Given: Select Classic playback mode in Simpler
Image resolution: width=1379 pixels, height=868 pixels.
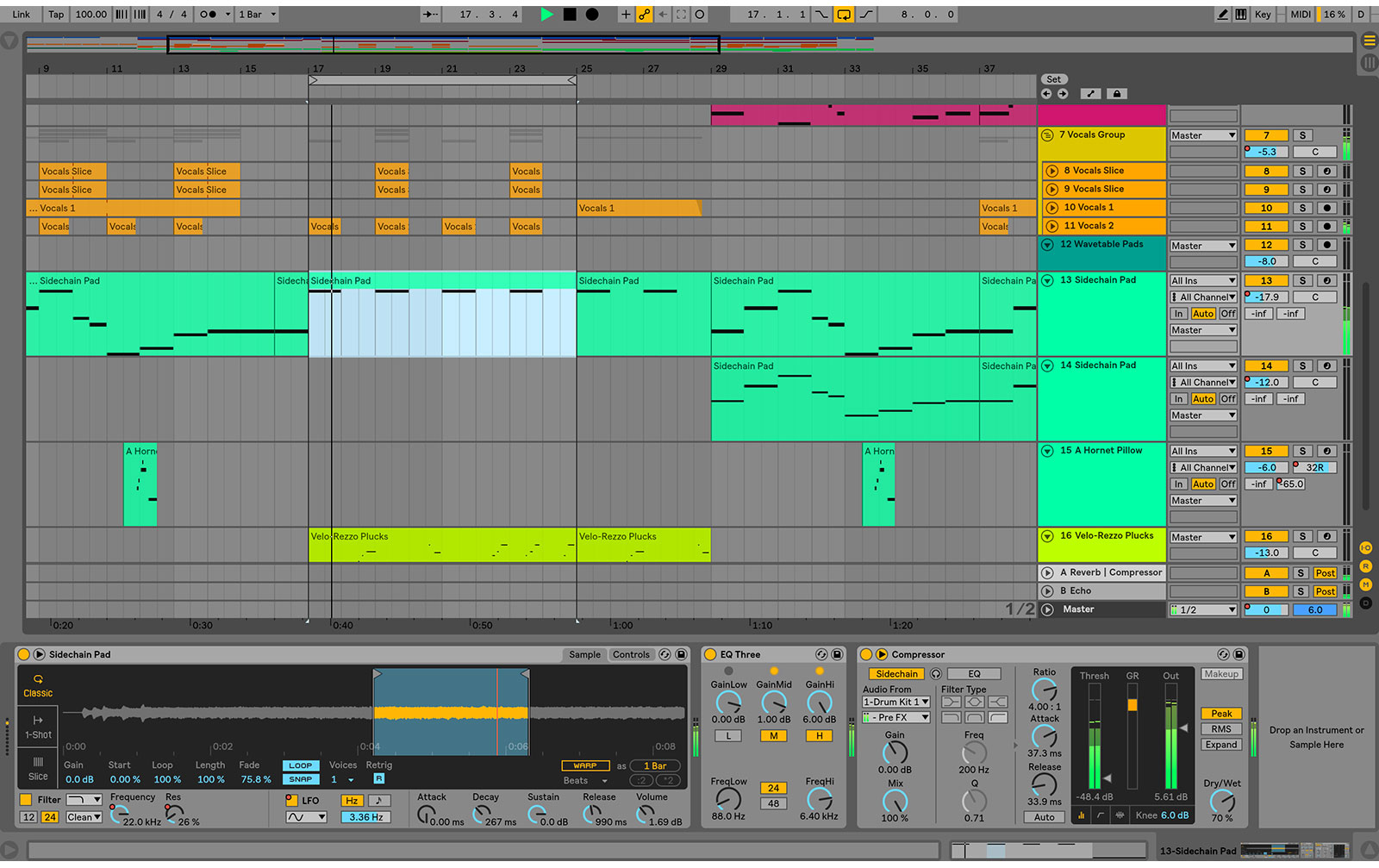Looking at the screenshot, I should [38, 686].
